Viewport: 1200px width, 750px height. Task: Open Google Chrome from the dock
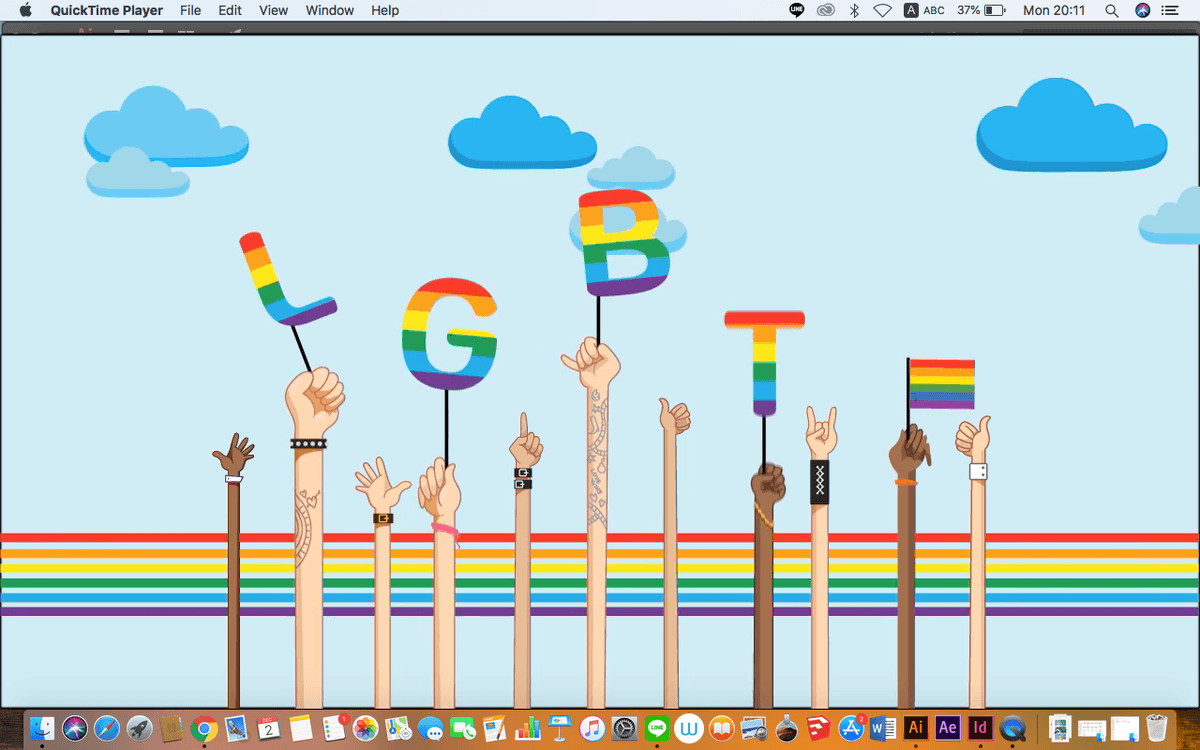pos(204,728)
